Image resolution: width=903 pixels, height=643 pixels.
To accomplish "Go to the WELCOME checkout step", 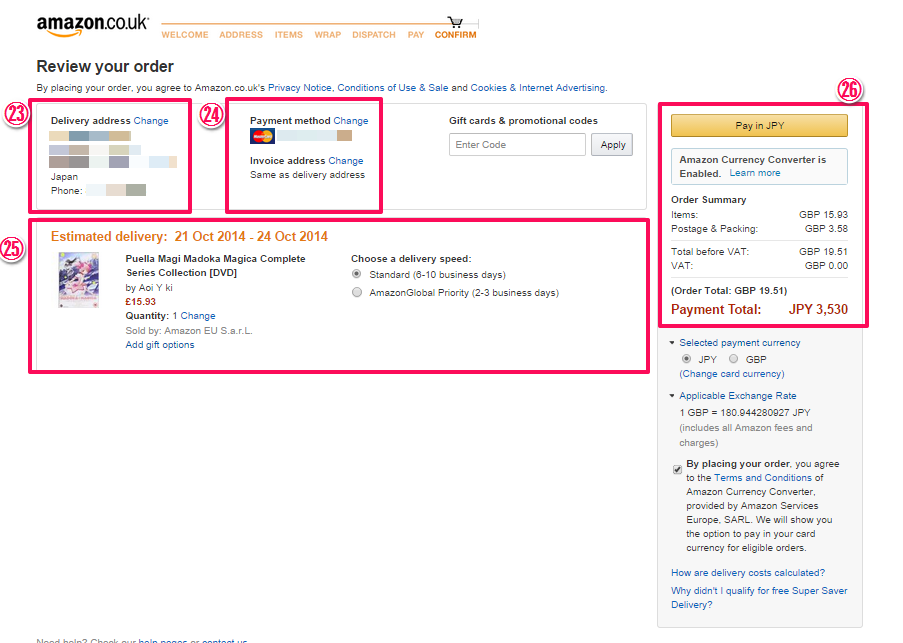I will pyautogui.click(x=185, y=35).
